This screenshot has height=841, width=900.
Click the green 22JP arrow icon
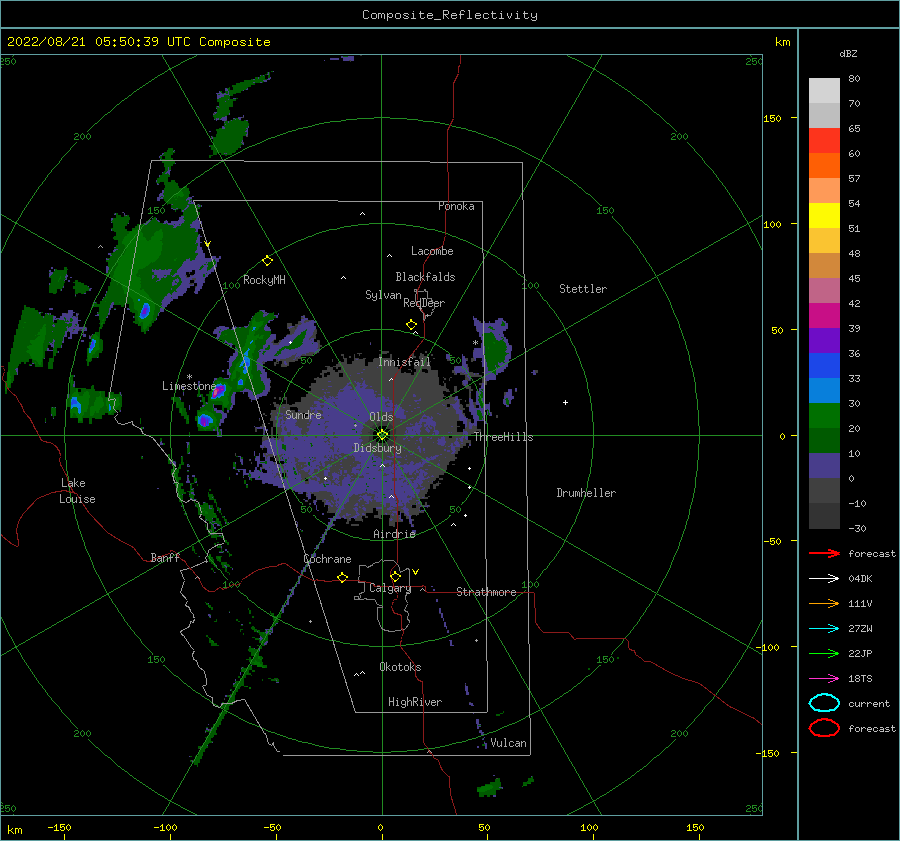(x=824, y=653)
